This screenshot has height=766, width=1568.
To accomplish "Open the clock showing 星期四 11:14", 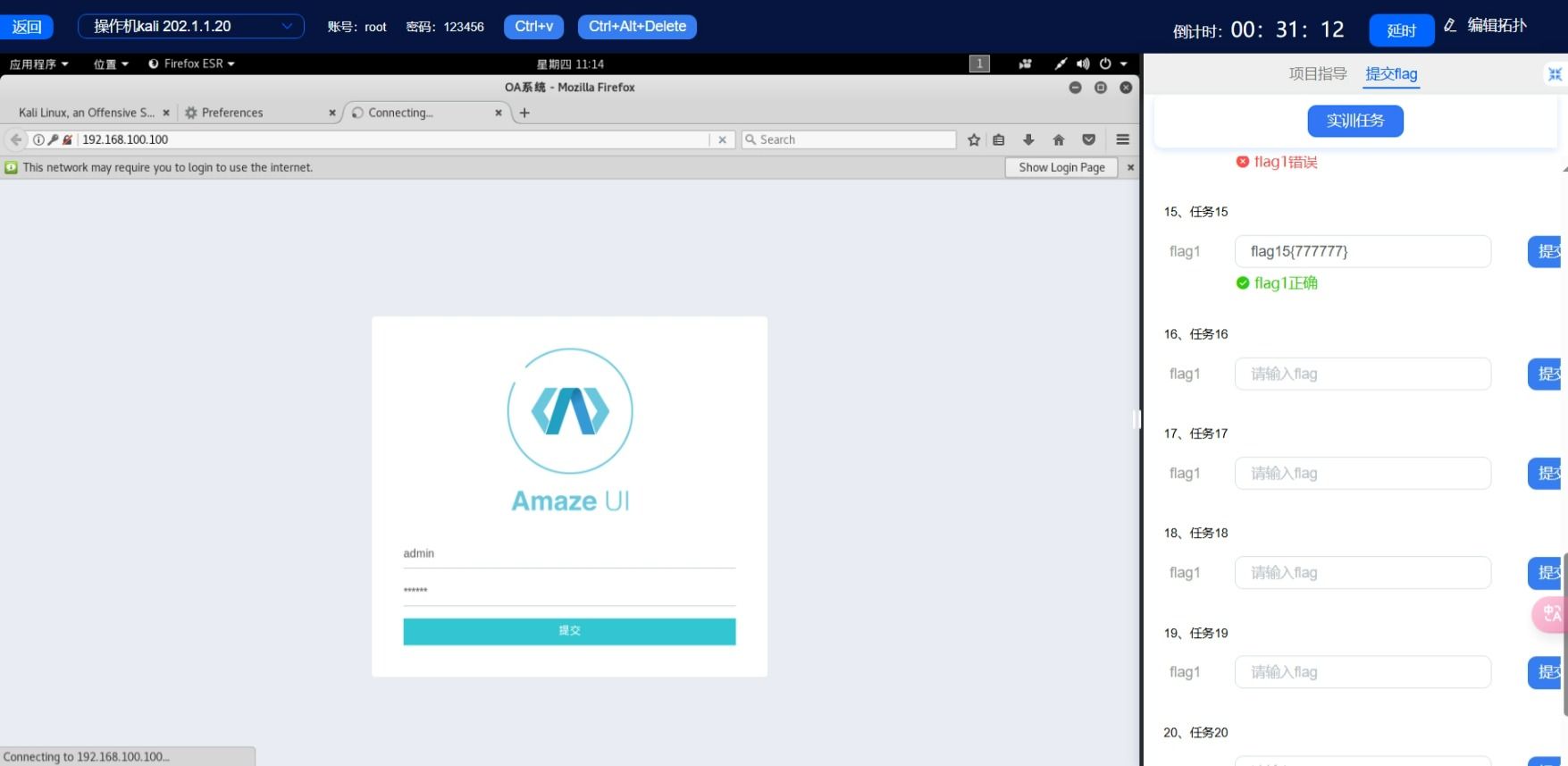I will (x=570, y=63).
